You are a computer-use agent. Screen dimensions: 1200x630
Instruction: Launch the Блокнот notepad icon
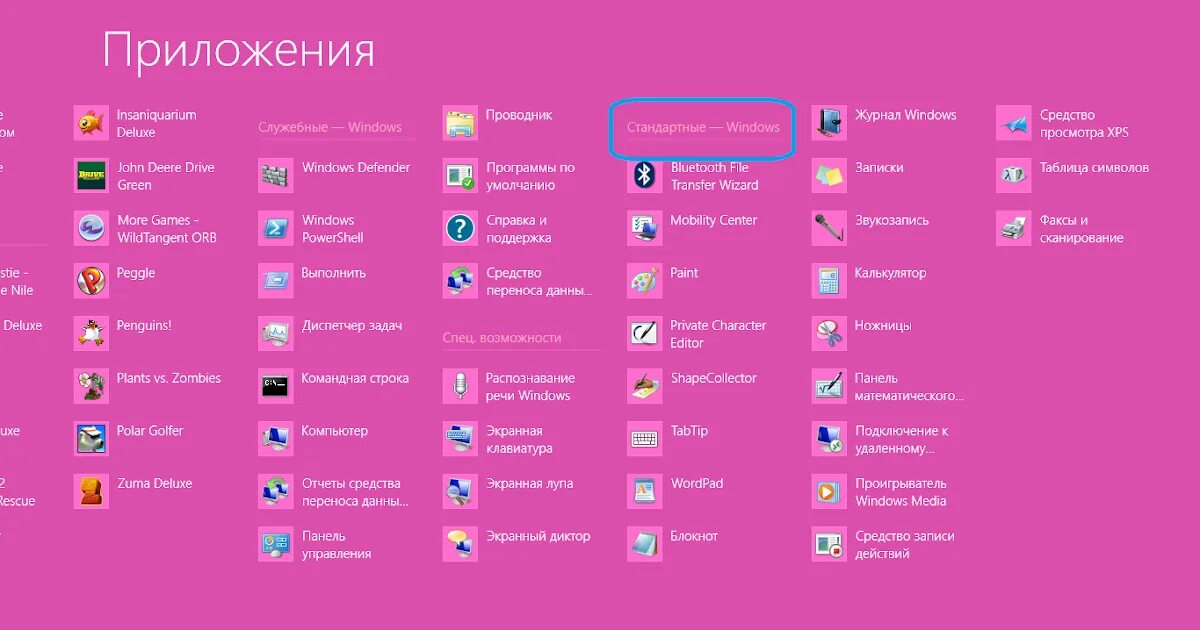coord(645,545)
